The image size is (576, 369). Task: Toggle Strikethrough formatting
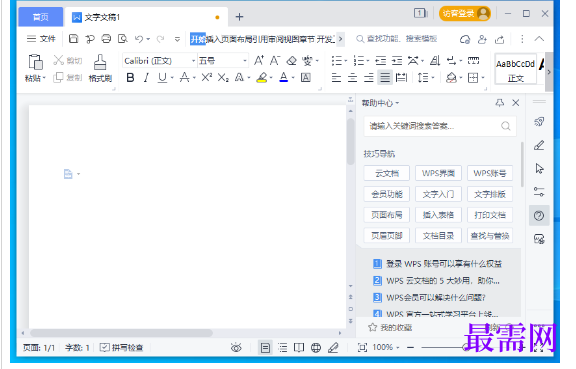pos(184,78)
